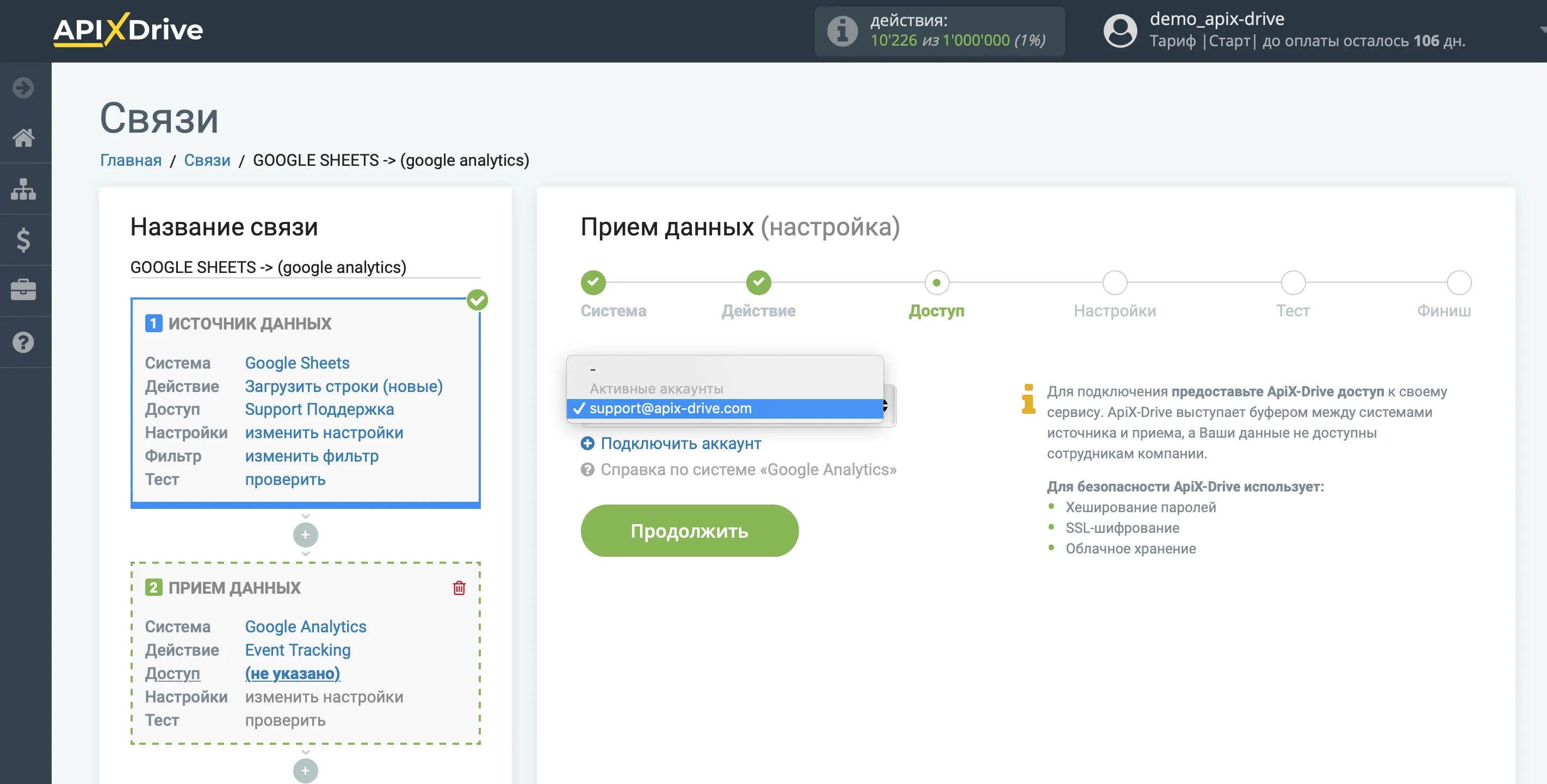
Task: Click the account select stepper arrows
Action: 886,406
